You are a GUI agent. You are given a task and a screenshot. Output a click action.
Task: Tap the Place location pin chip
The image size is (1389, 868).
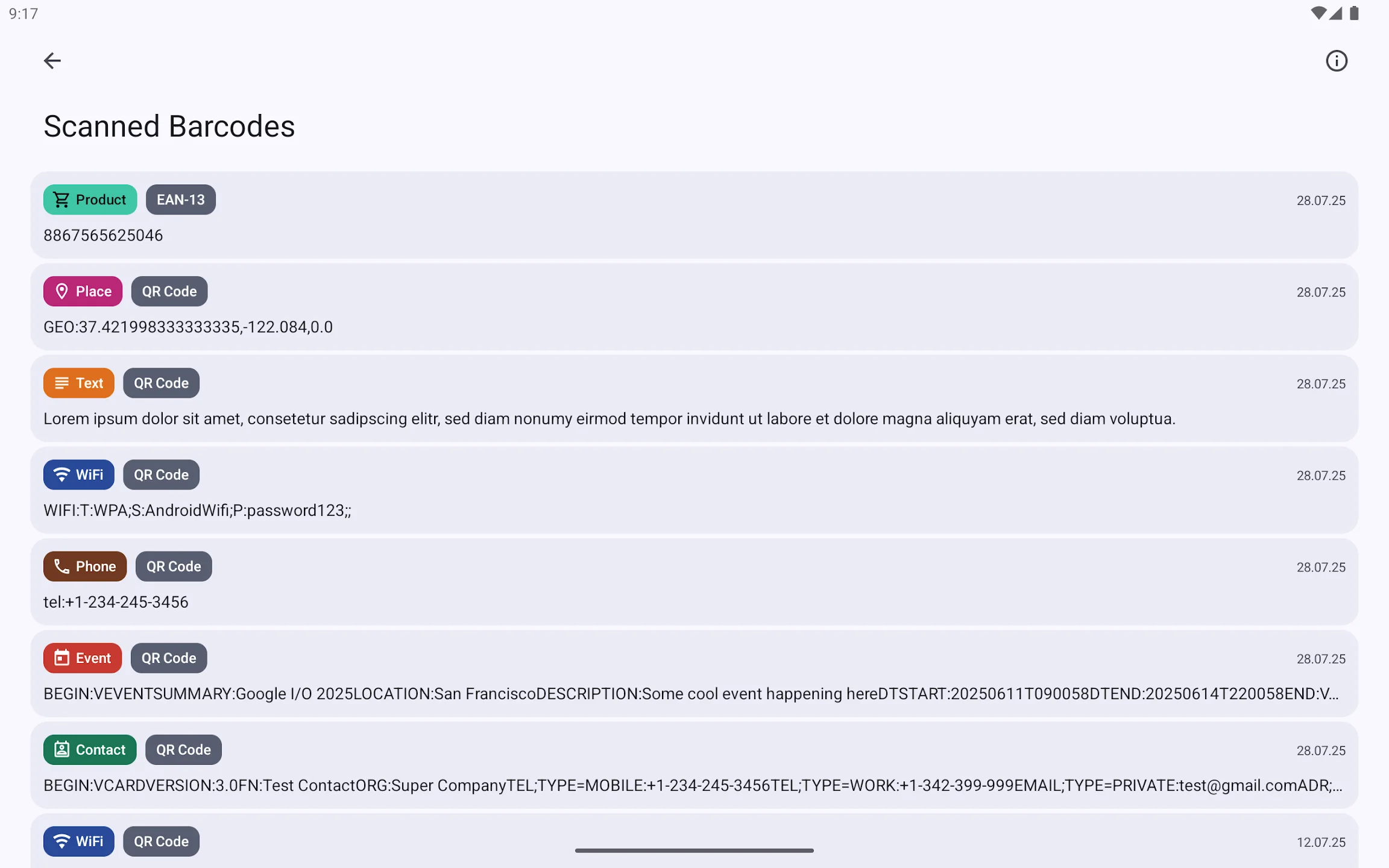83,291
